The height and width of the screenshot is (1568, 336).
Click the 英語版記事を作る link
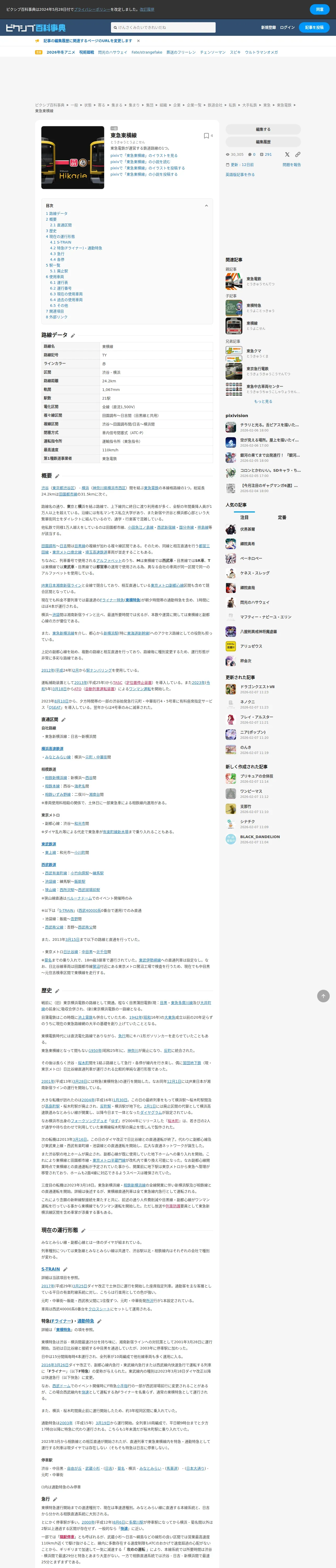pos(240,175)
